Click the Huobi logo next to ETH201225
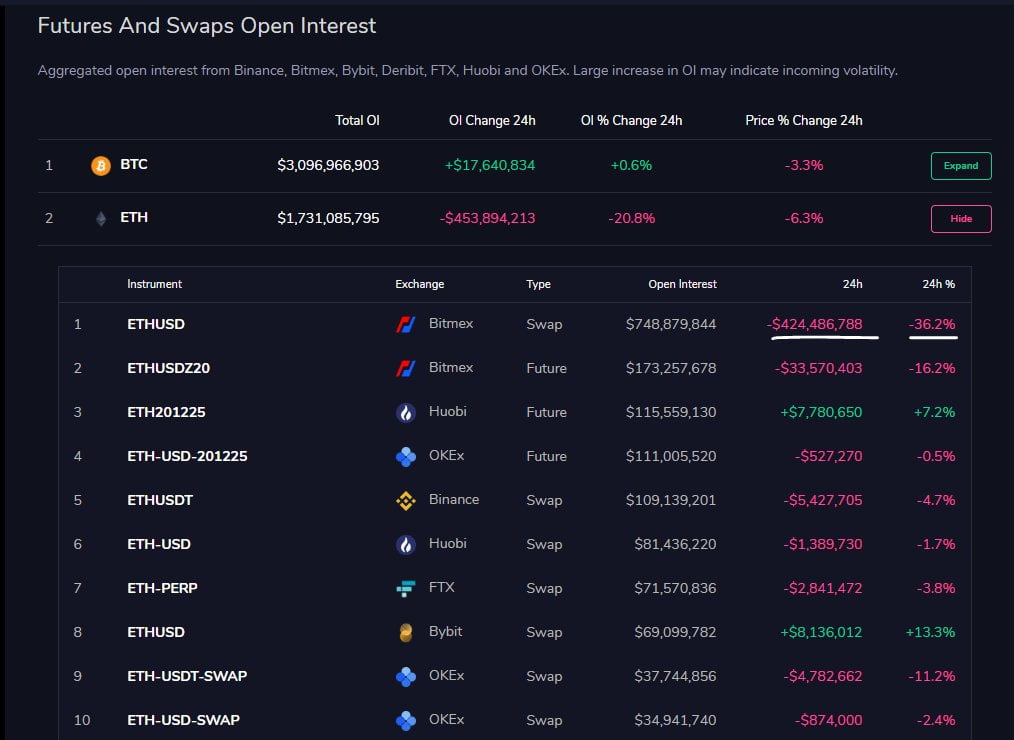 pos(404,411)
